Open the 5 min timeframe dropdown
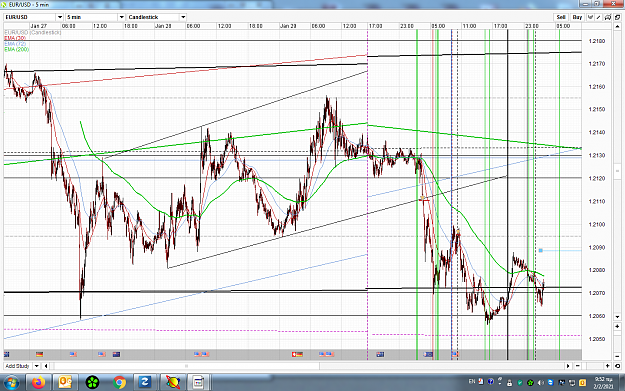 tap(122, 17)
